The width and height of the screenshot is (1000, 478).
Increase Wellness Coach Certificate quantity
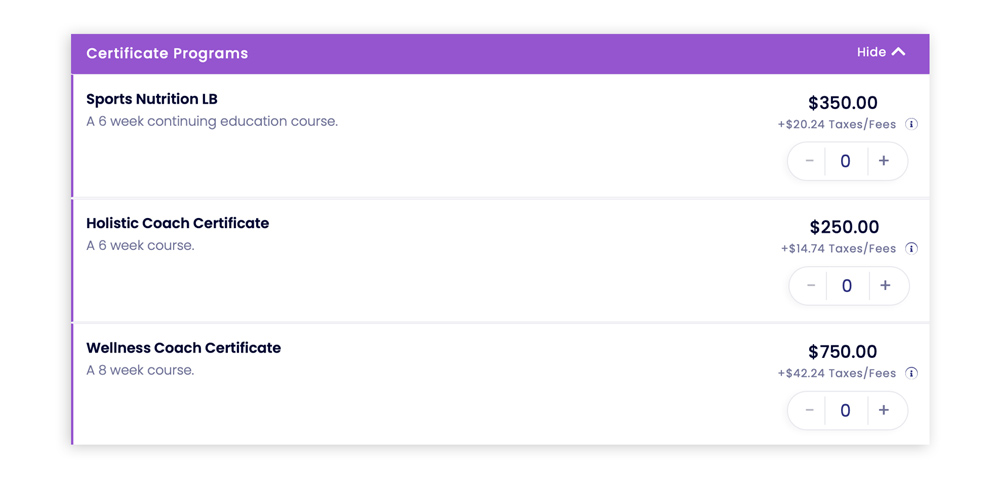click(884, 410)
